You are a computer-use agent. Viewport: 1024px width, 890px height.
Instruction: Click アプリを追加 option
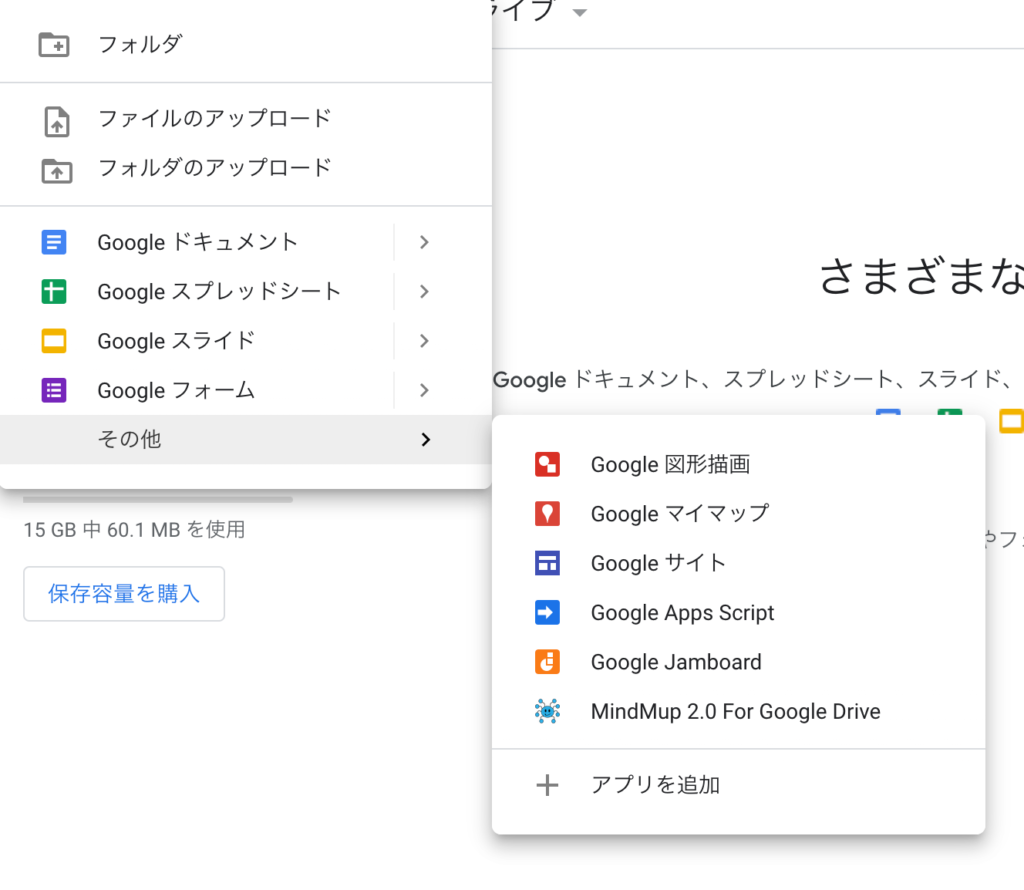coord(739,785)
